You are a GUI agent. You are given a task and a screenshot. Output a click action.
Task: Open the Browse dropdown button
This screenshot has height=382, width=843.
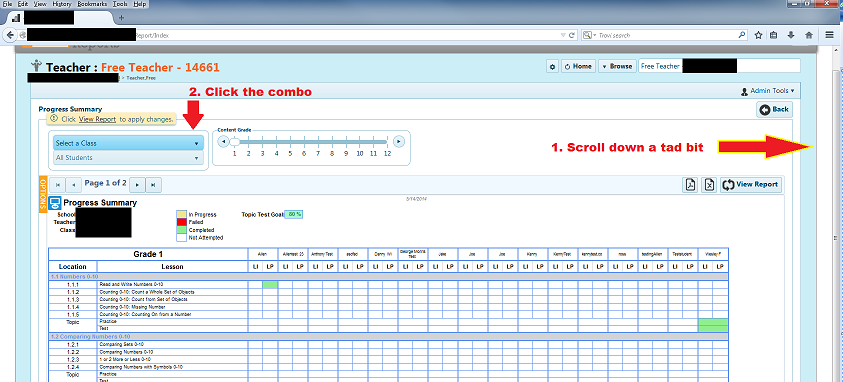(x=617, y=67)
